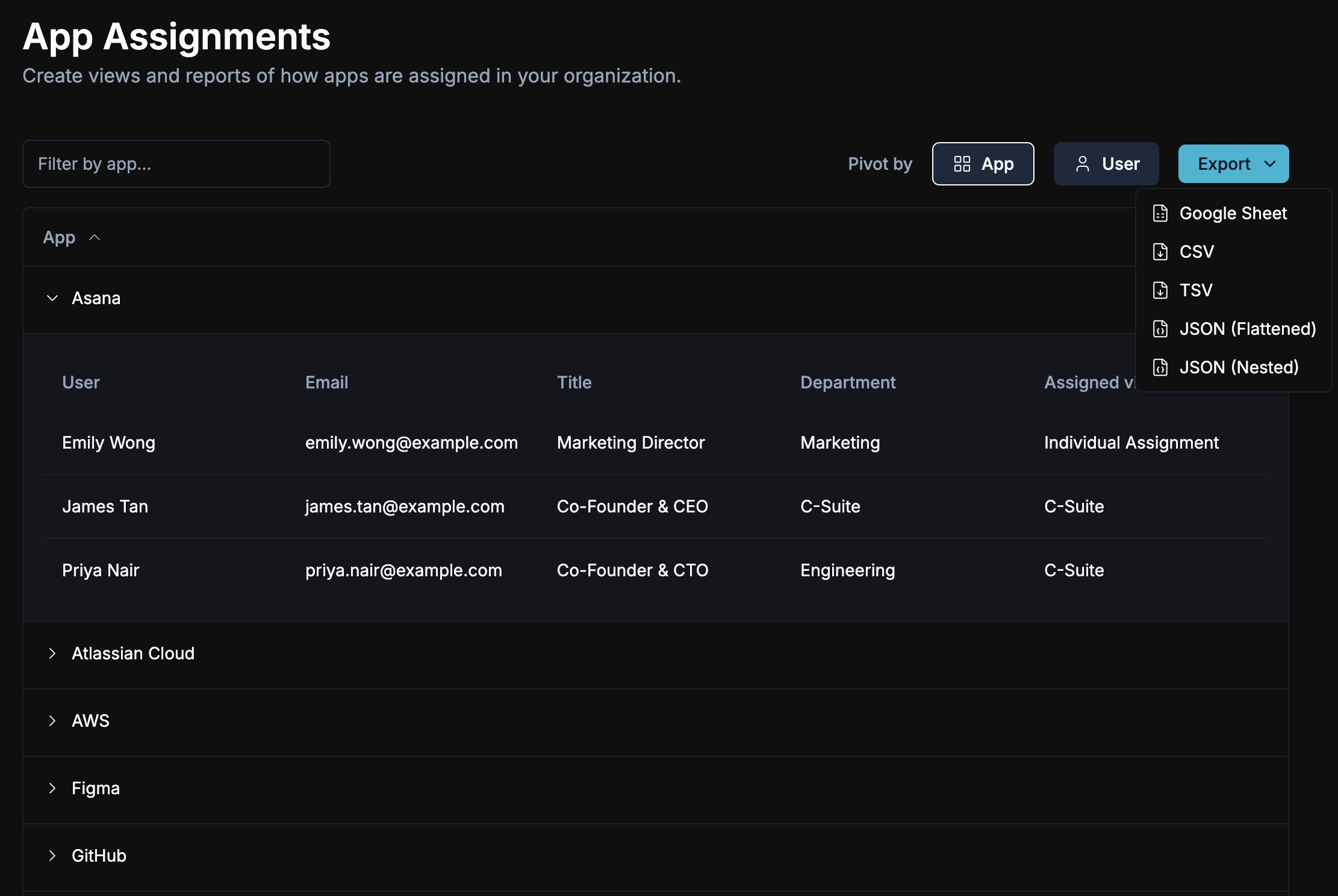Click the CSV download file icon
This screenshot has height=896, width=1338.
tap(1160, 252)
